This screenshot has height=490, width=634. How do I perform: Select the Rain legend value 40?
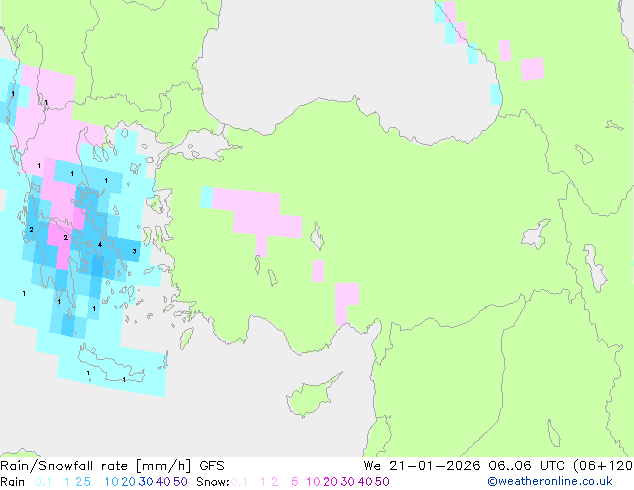tap(163, 482)
